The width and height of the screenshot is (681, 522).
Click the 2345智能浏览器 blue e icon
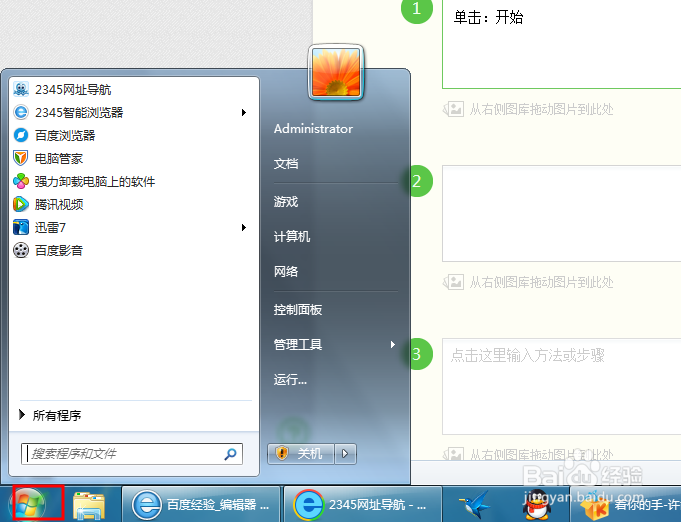coord(21,112)
